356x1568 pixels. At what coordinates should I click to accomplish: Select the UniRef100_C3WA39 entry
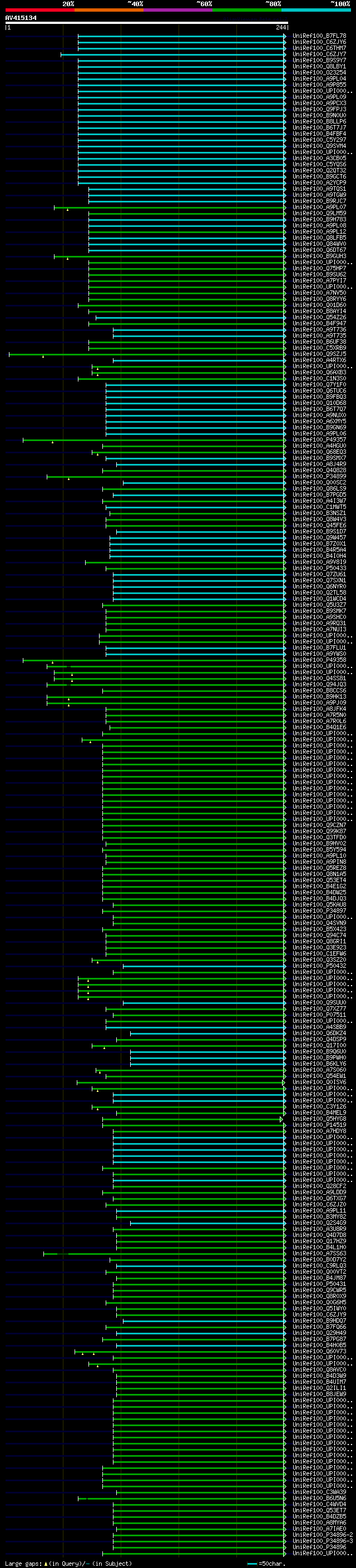[x=319, y=1492]
